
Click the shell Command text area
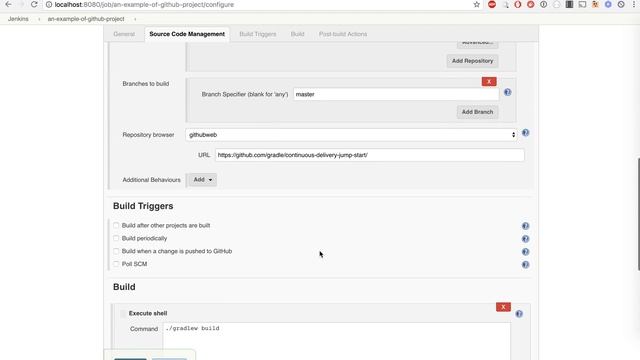(x=337, y=341)
